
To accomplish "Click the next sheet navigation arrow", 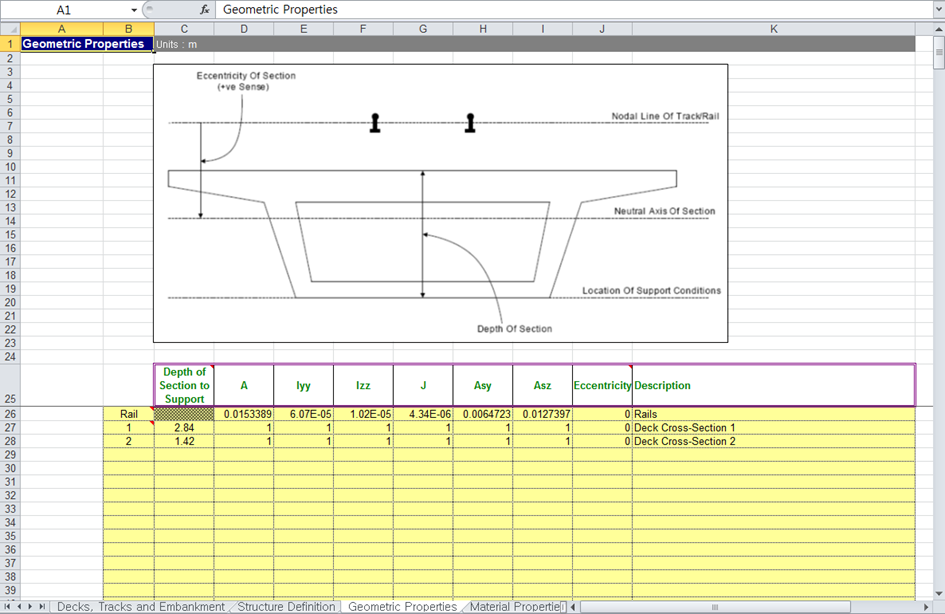I will 32,607.
